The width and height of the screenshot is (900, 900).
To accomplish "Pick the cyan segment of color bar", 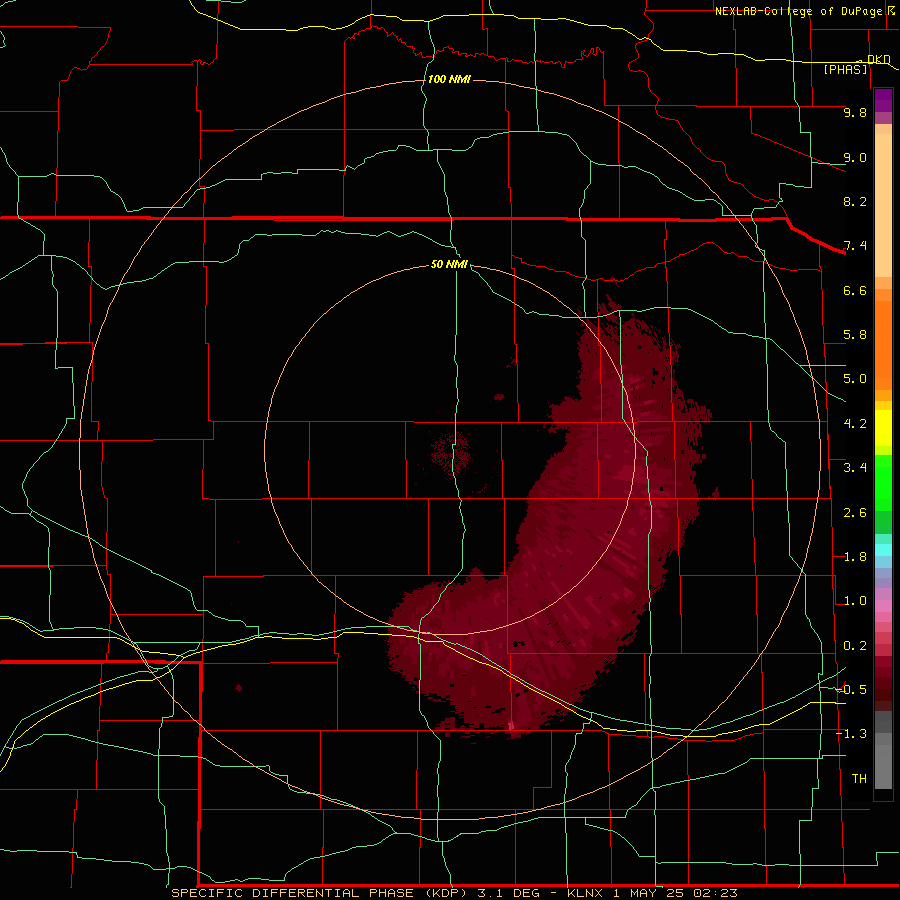I will point(883,550).
